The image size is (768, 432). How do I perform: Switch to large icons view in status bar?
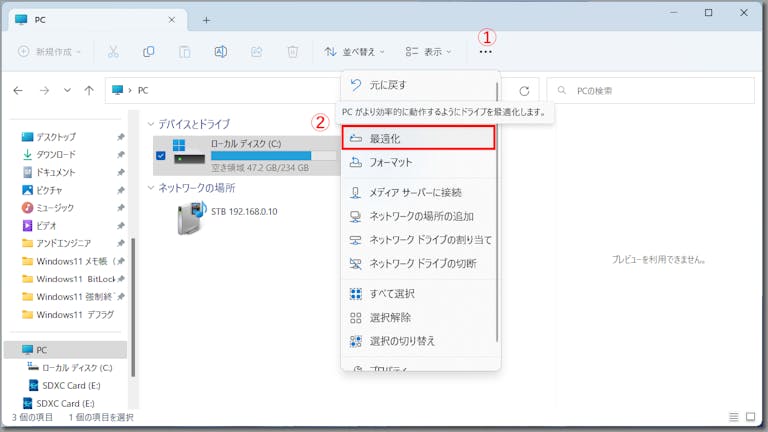750,417
